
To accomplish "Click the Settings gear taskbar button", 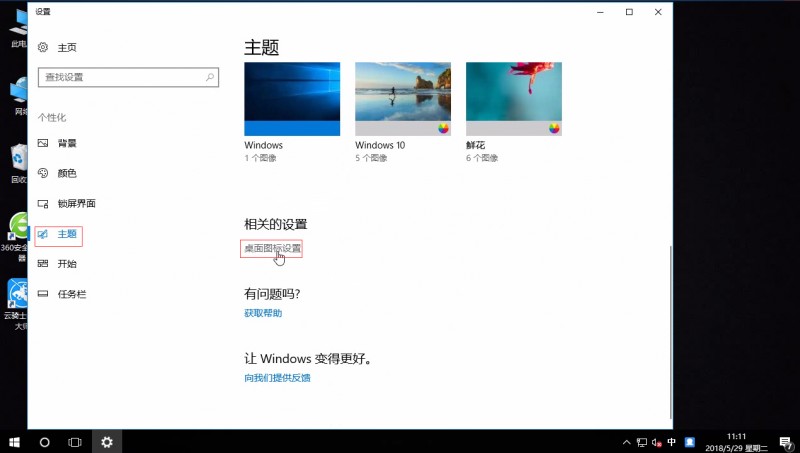I will (x=107, y=442).
